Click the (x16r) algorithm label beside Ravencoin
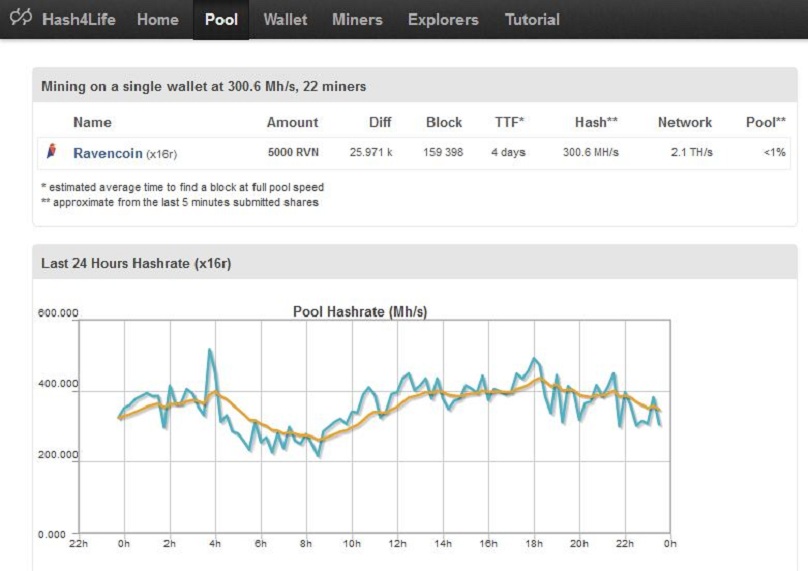This screenshot has width=808, height=571. click(161, 154)
